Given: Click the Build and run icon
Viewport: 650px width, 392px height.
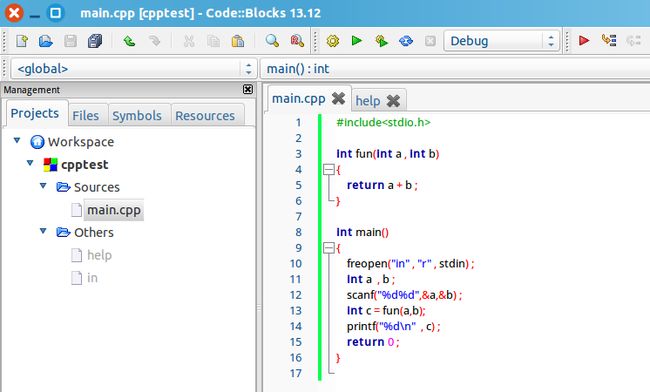Looking at the screenshot, I should [381, 41].
